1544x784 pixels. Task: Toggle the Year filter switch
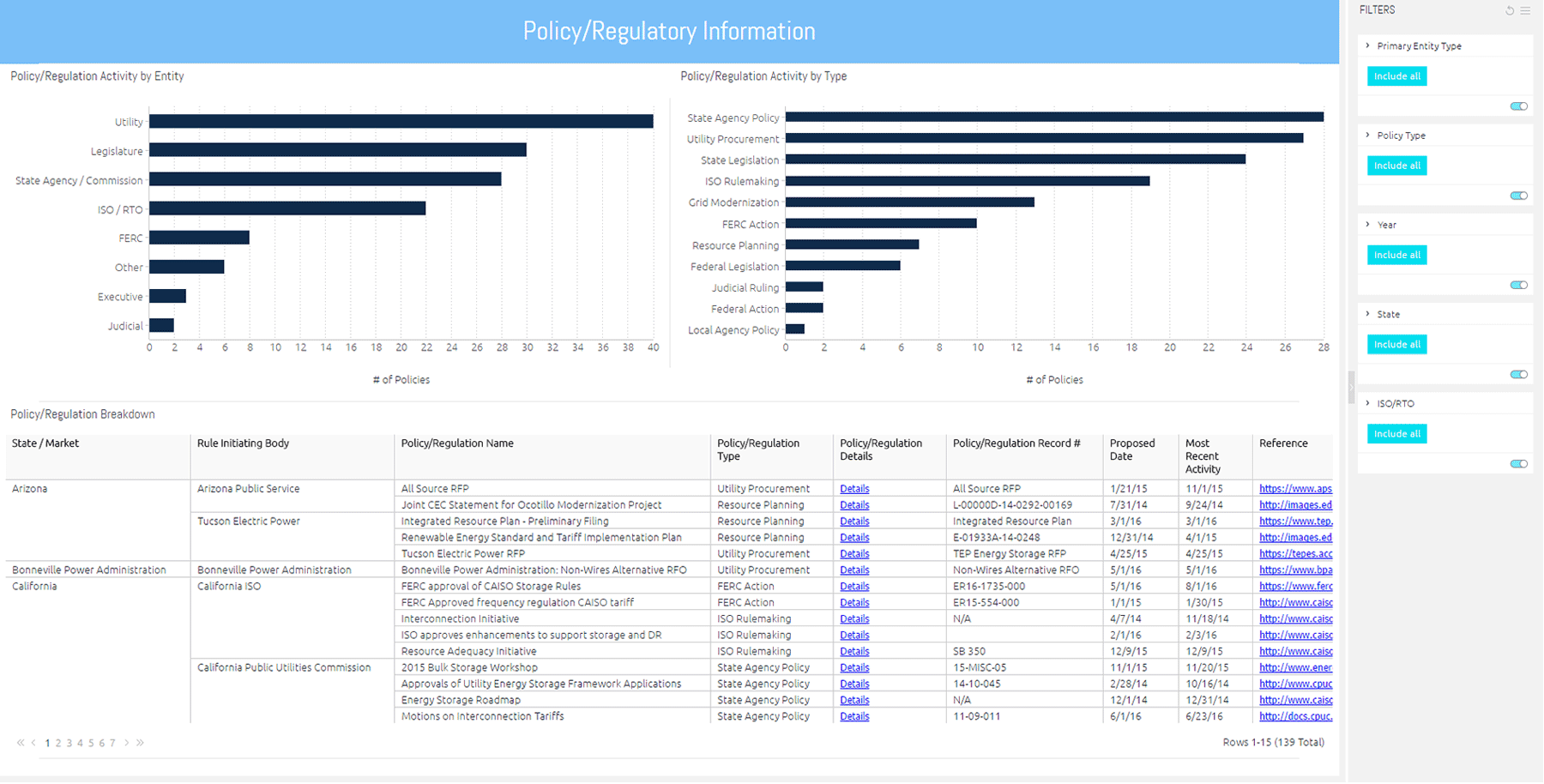coord(1518,285)
